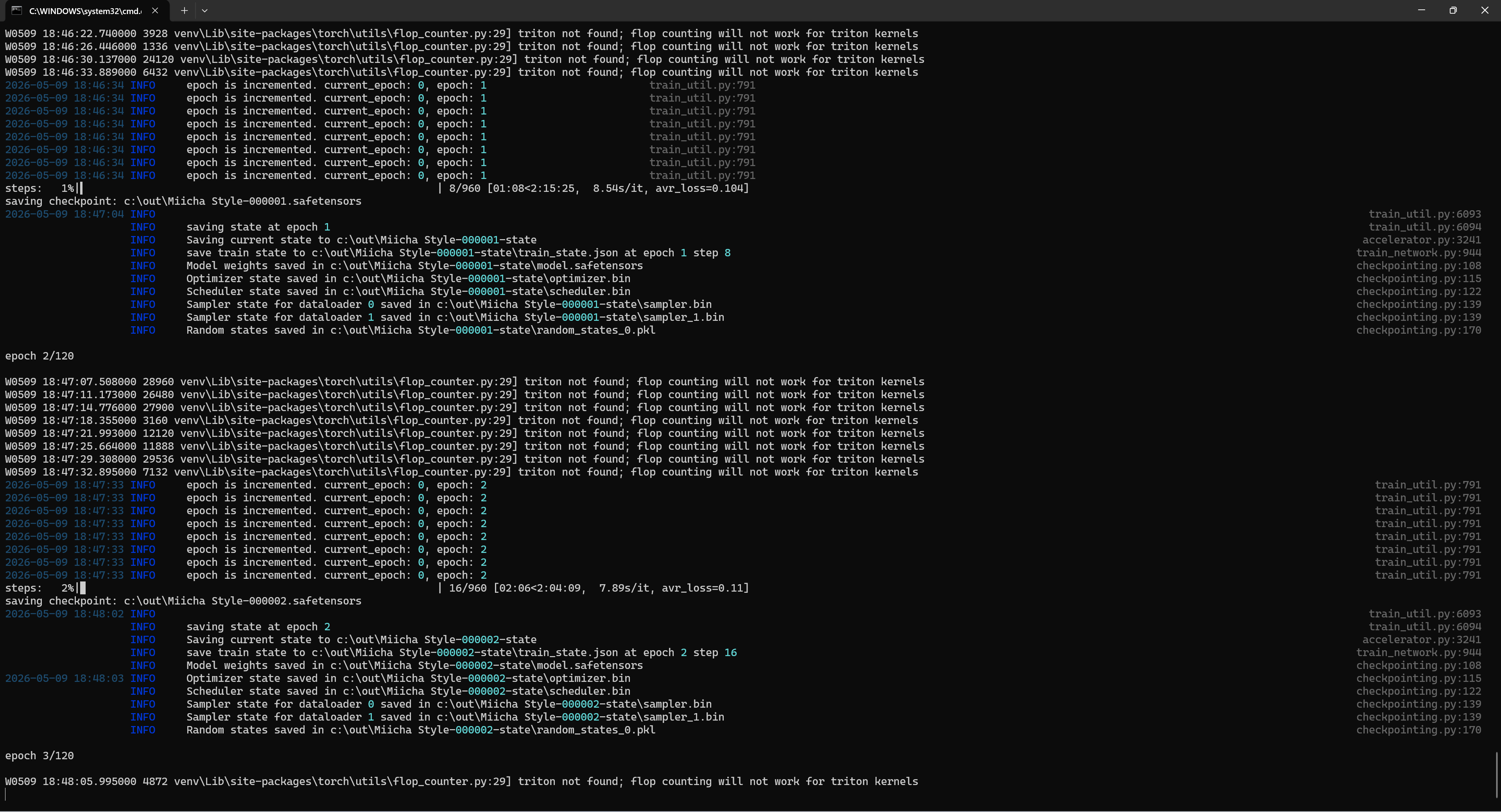The height and width of the screenshot is (812, 1501).
Task: Click 'Model weights saved' line for 000001-state
Action: (x=415, y=266)
